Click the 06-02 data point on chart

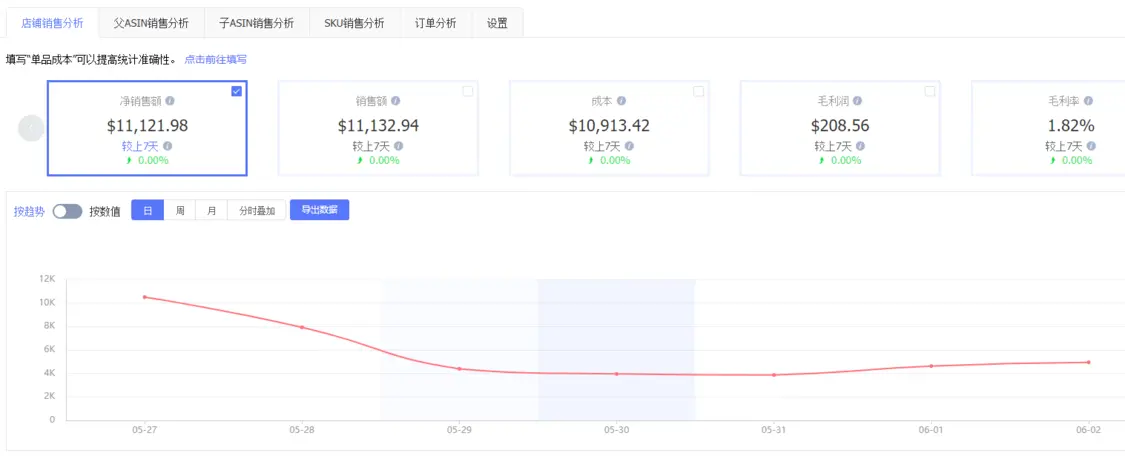1088,362
